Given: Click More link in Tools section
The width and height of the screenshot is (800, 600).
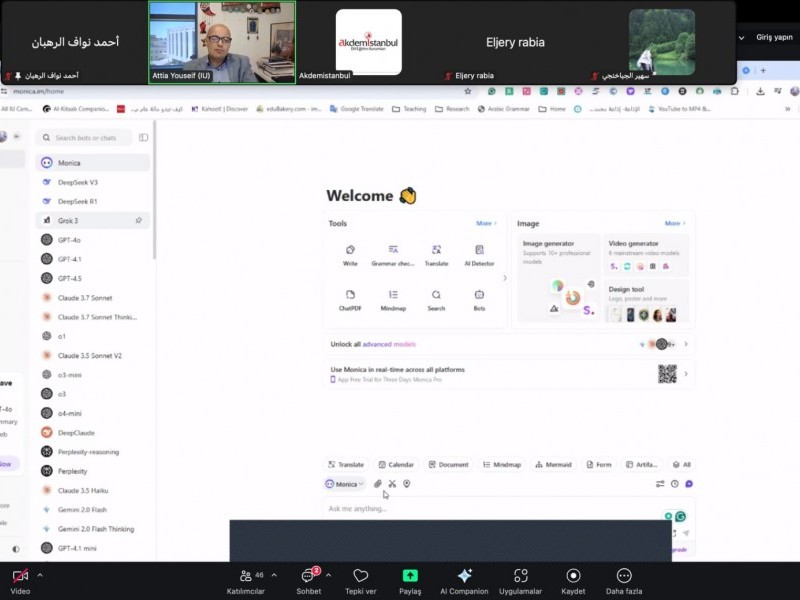Looking at the screenshot, I should [486, 223].
